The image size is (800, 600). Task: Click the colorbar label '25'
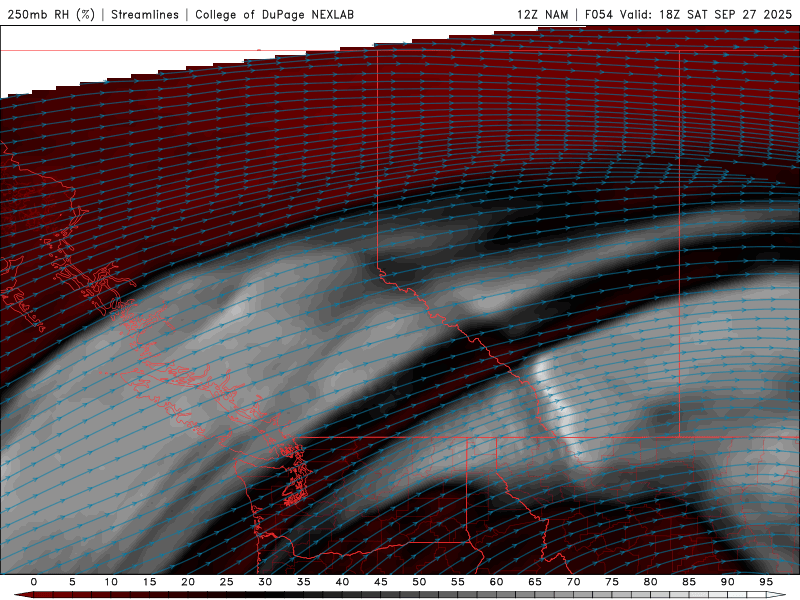pos(226,582)
